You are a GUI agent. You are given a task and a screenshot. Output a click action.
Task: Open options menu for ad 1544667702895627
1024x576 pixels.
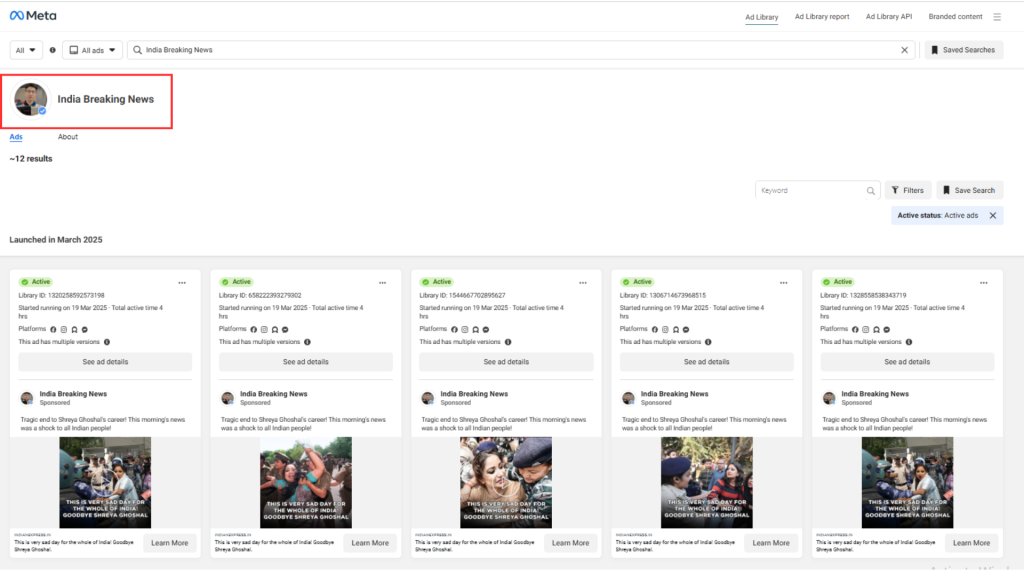[583, 283]
